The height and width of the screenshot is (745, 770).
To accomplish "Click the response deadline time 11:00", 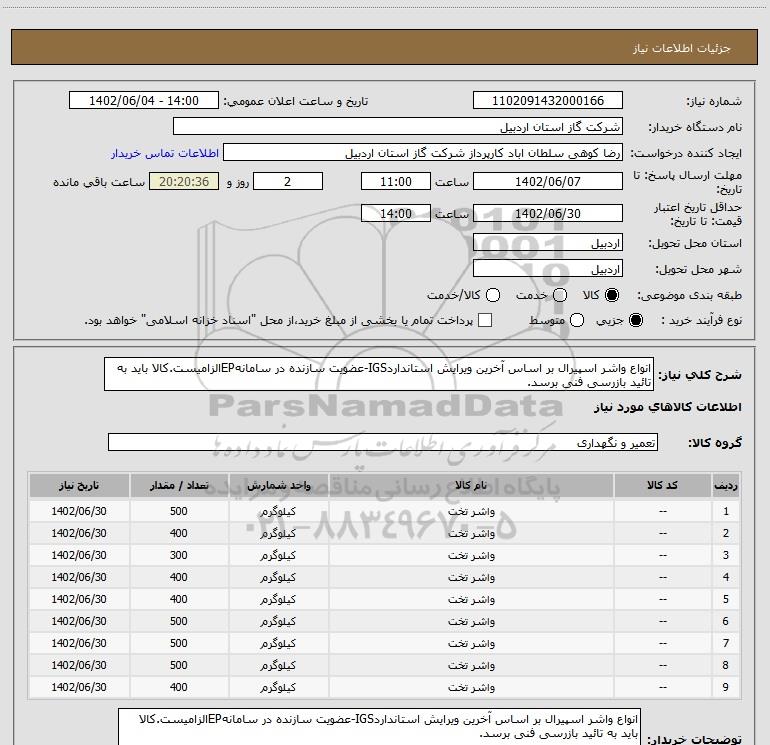I will pyautogui.click(x=396, y=181).
